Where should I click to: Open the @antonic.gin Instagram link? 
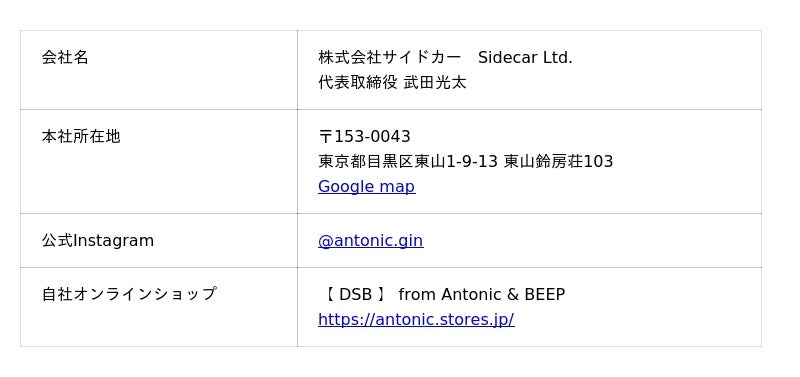(370, 240)
